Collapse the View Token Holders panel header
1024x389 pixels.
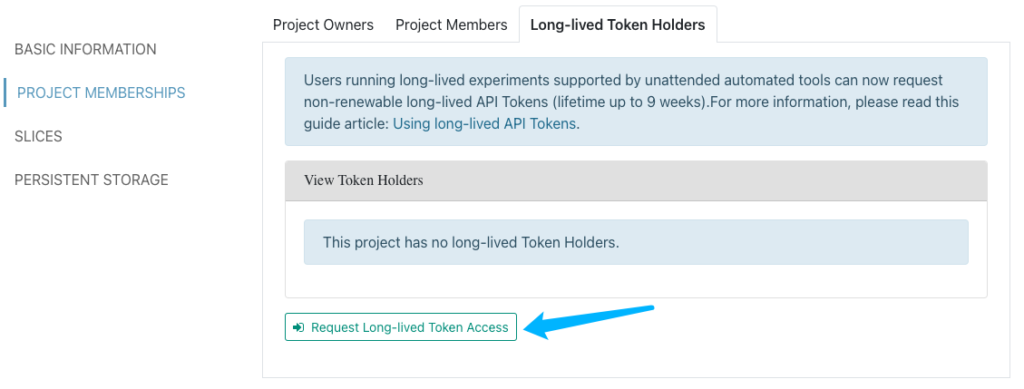(x=636, y=181)
